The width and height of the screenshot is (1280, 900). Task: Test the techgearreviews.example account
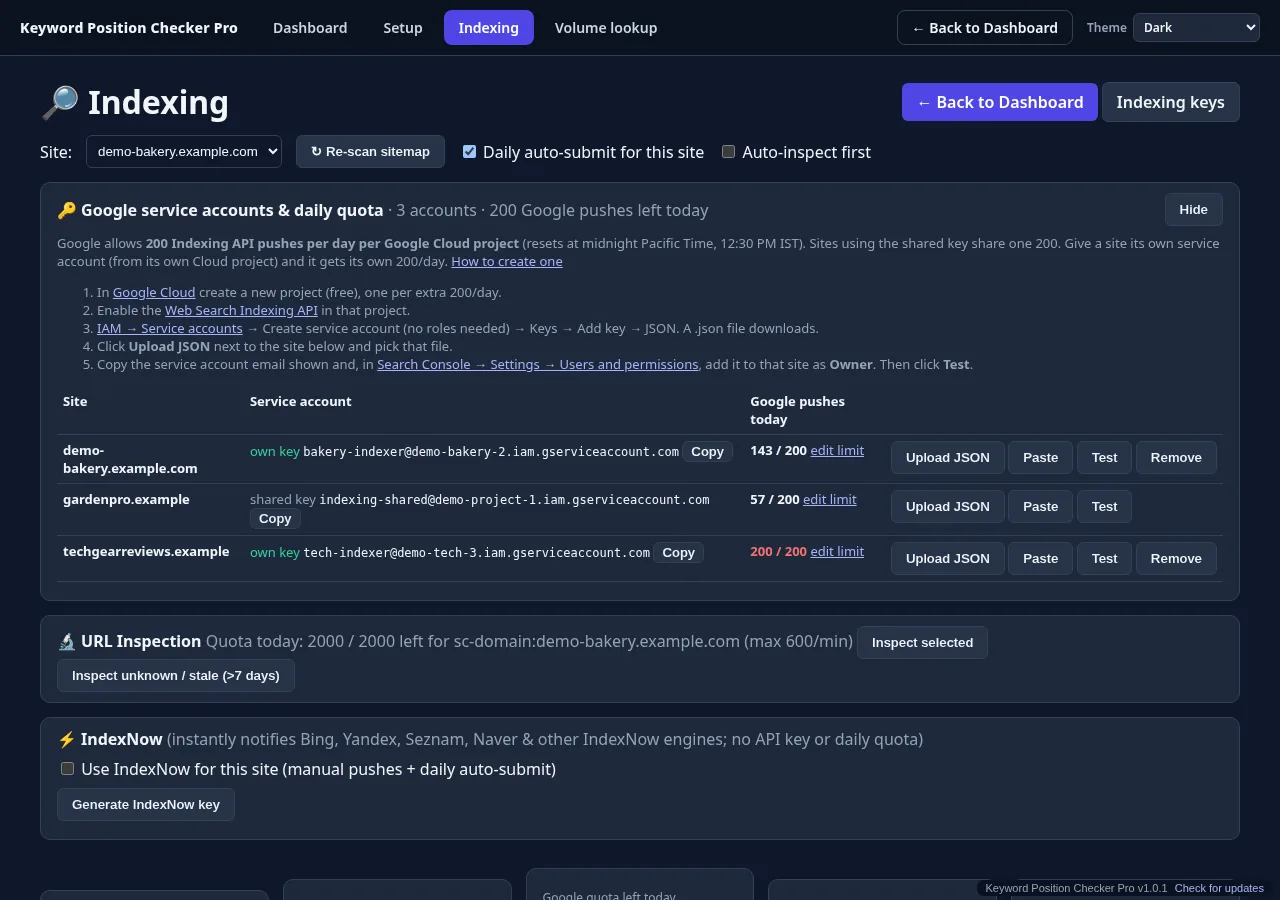click(x=1104, y=558)
